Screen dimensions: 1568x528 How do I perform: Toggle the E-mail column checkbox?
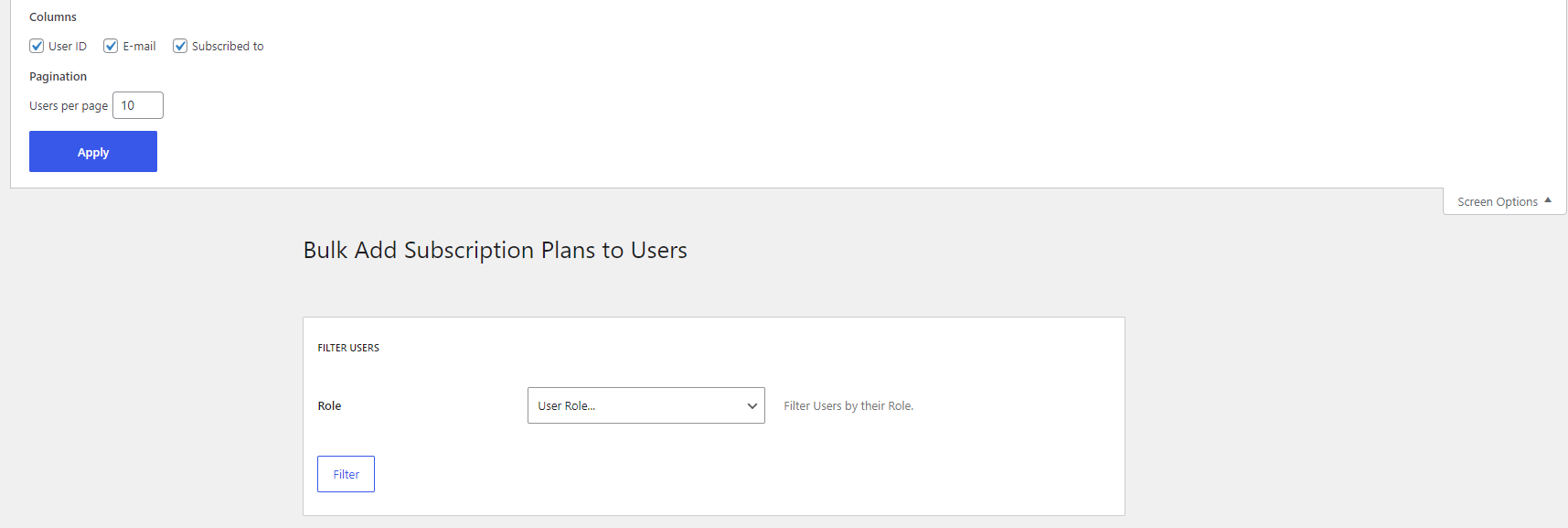[111, 46]
